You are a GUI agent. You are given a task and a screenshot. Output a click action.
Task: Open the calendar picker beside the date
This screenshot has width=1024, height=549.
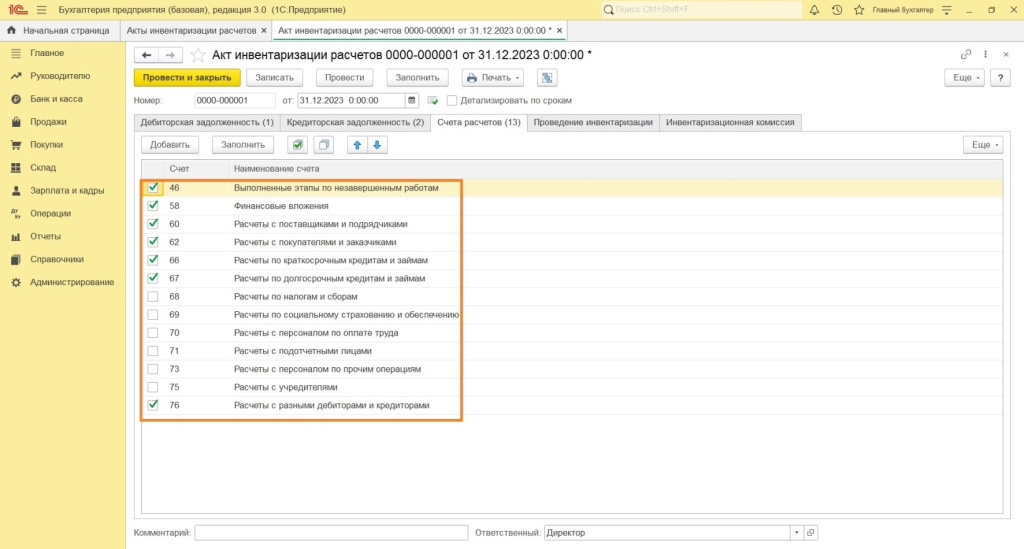(x=412, y=100)
